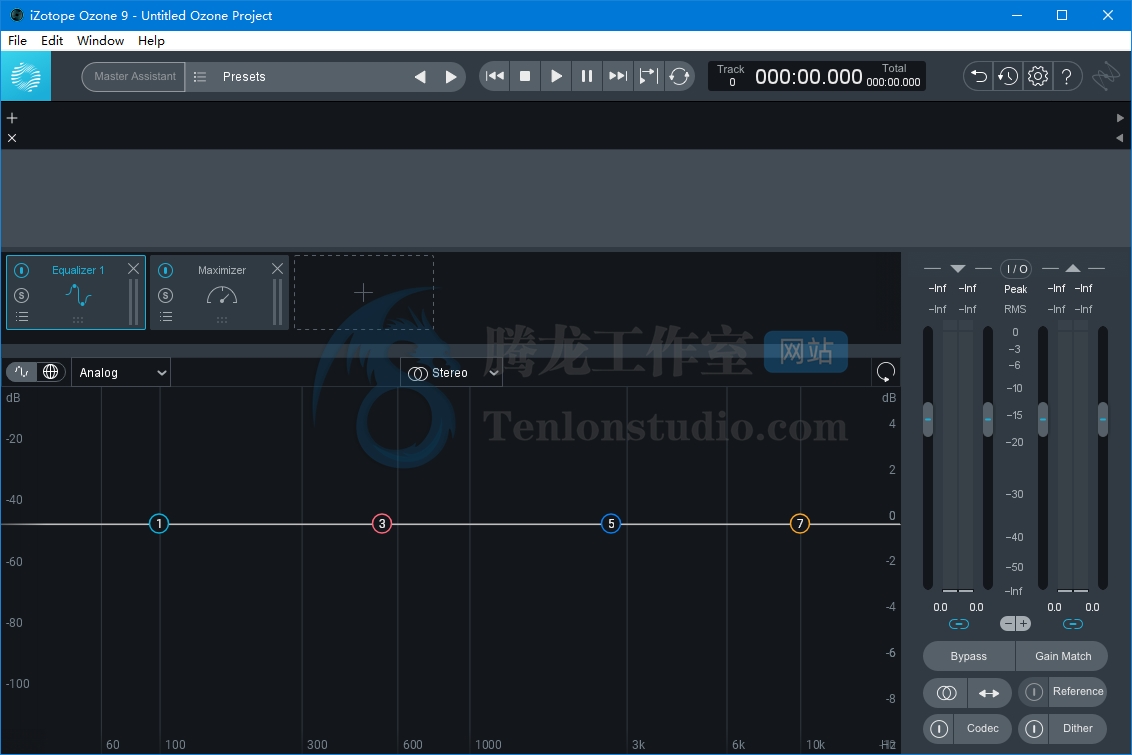Open the File menu
Screen dimensions: 1132x755
pyautogui.click(x=17, y=40)
